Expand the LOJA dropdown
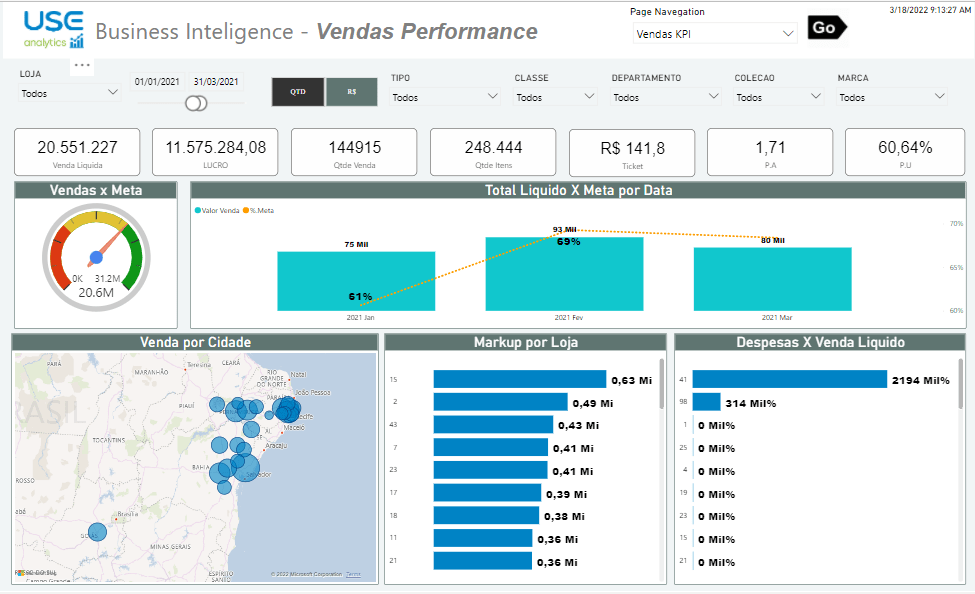This screenshot has height=594, width=975. [70, 93]
